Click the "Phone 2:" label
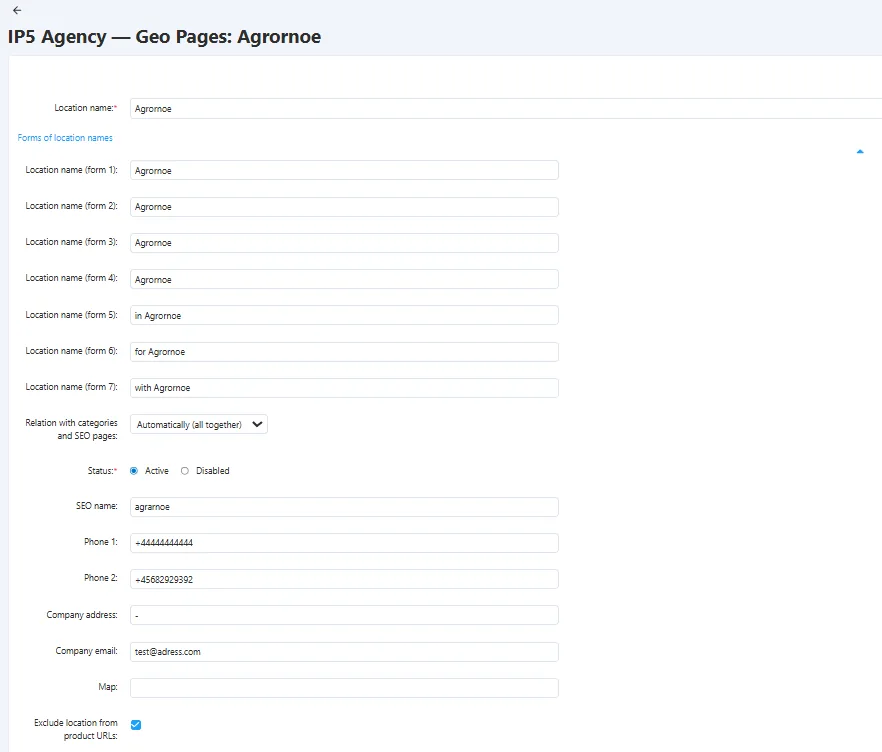Screen dimensions: 882x752 [x=101, y=578]
